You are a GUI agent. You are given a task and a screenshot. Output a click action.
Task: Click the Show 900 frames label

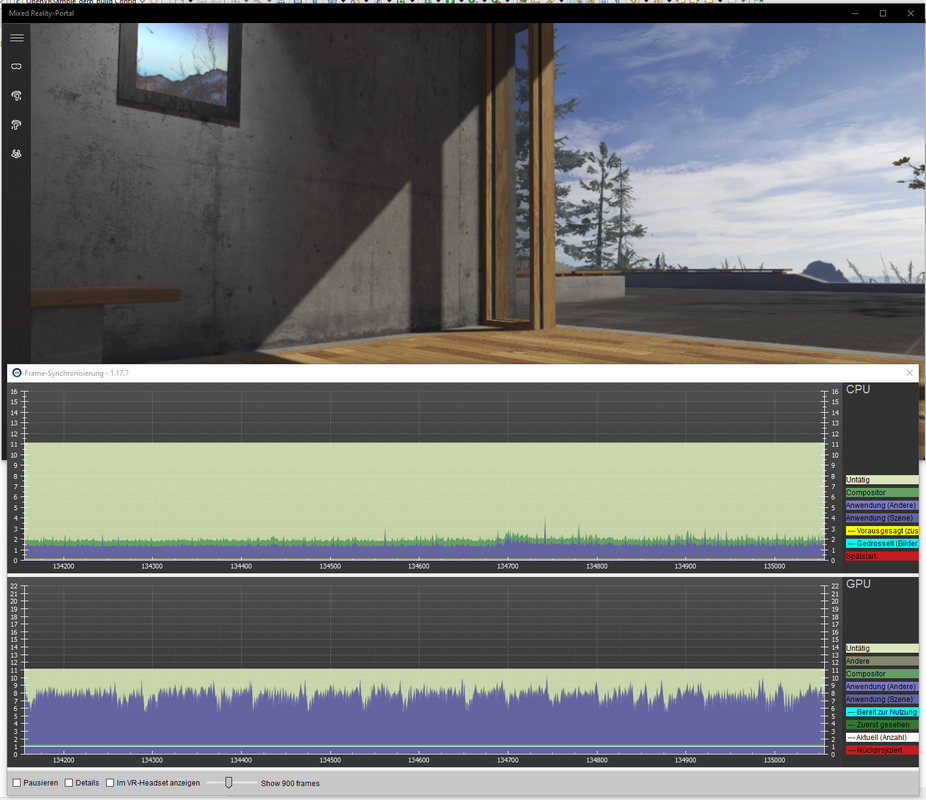(290, 783)
